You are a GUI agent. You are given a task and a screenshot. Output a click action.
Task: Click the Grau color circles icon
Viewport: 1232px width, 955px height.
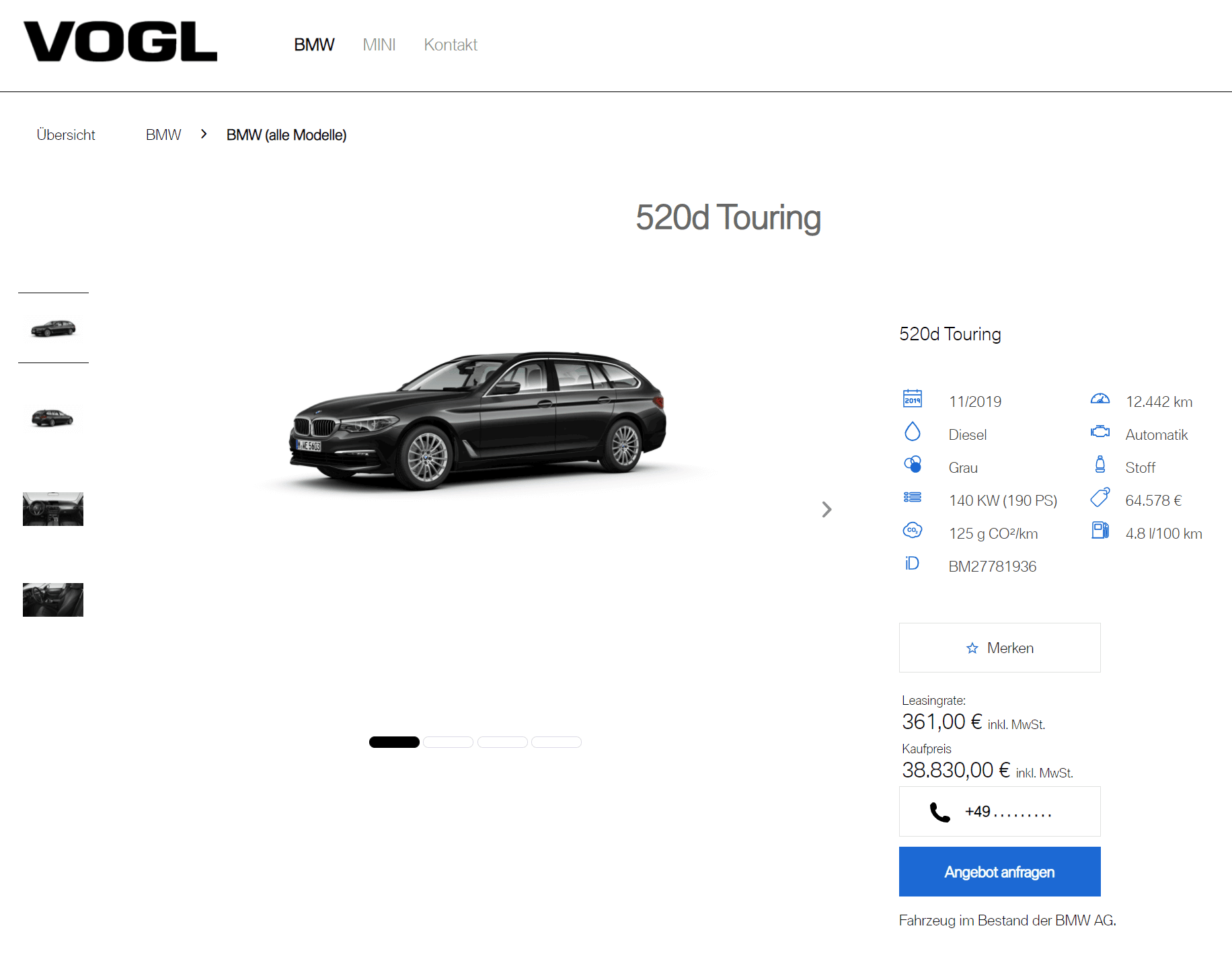pyautogui.click(x=913, y=464)
